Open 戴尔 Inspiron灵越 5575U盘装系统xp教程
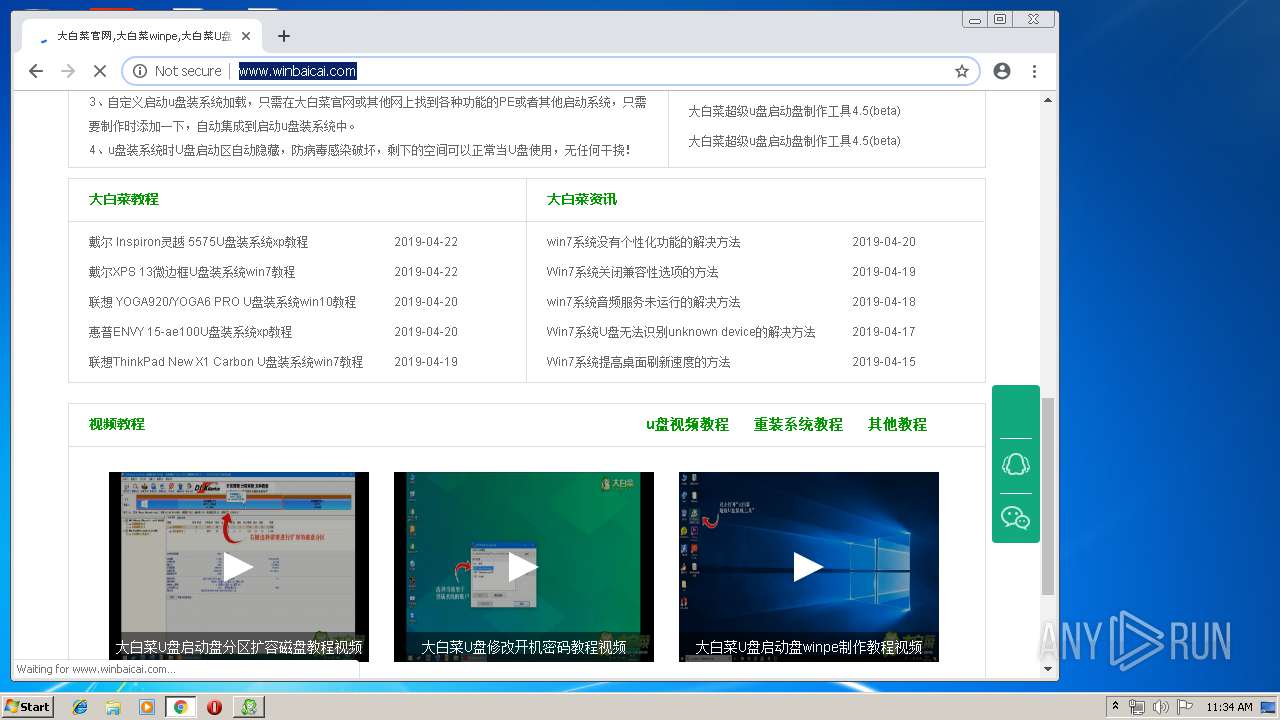 coord(198,242)
